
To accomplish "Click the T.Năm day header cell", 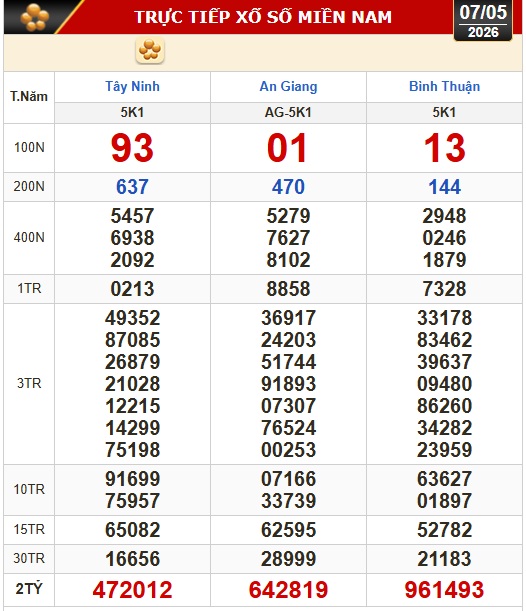I will click(x=29, y=97).
